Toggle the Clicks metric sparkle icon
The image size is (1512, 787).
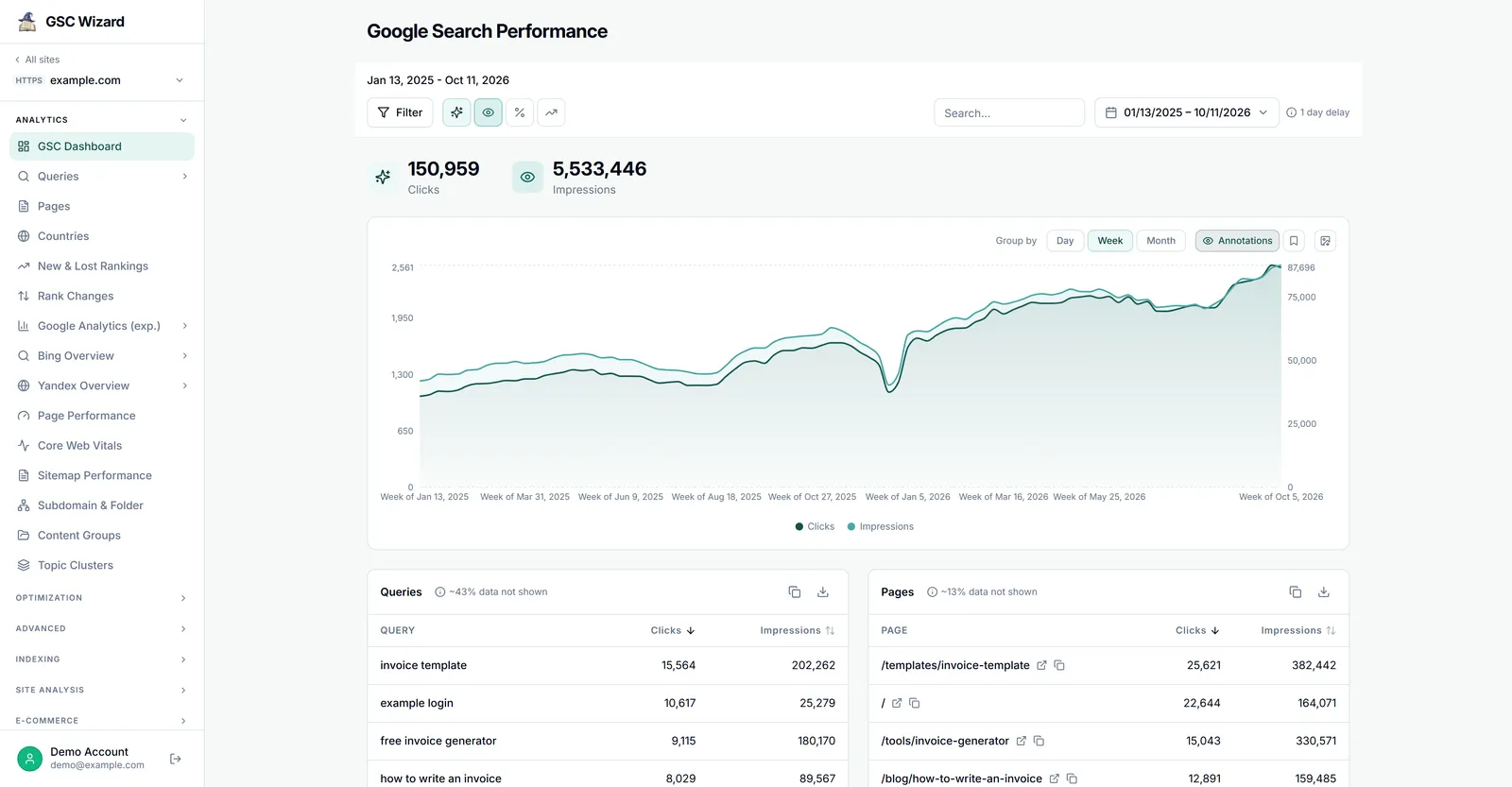[x=456, y=112]
